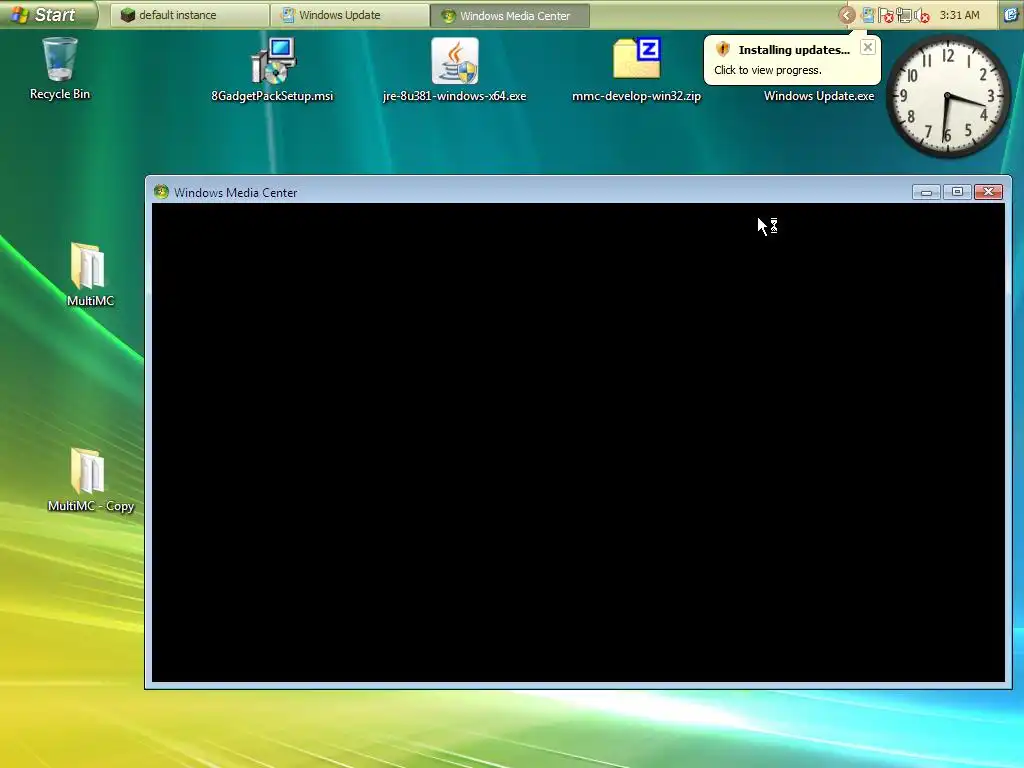The image size is (1024, 768).
Task: Click the "Installing updates..." balloon title
Action: (x=794, y=50)
